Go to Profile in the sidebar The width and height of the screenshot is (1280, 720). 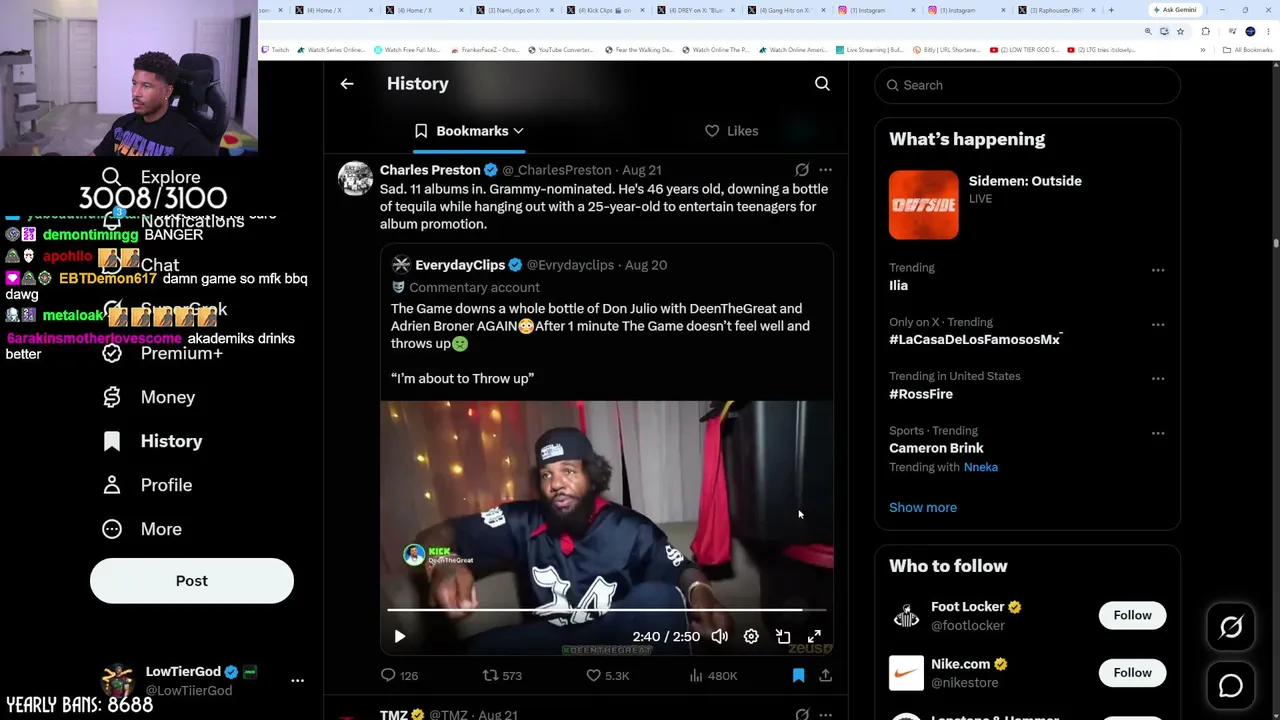click(147, 485)
